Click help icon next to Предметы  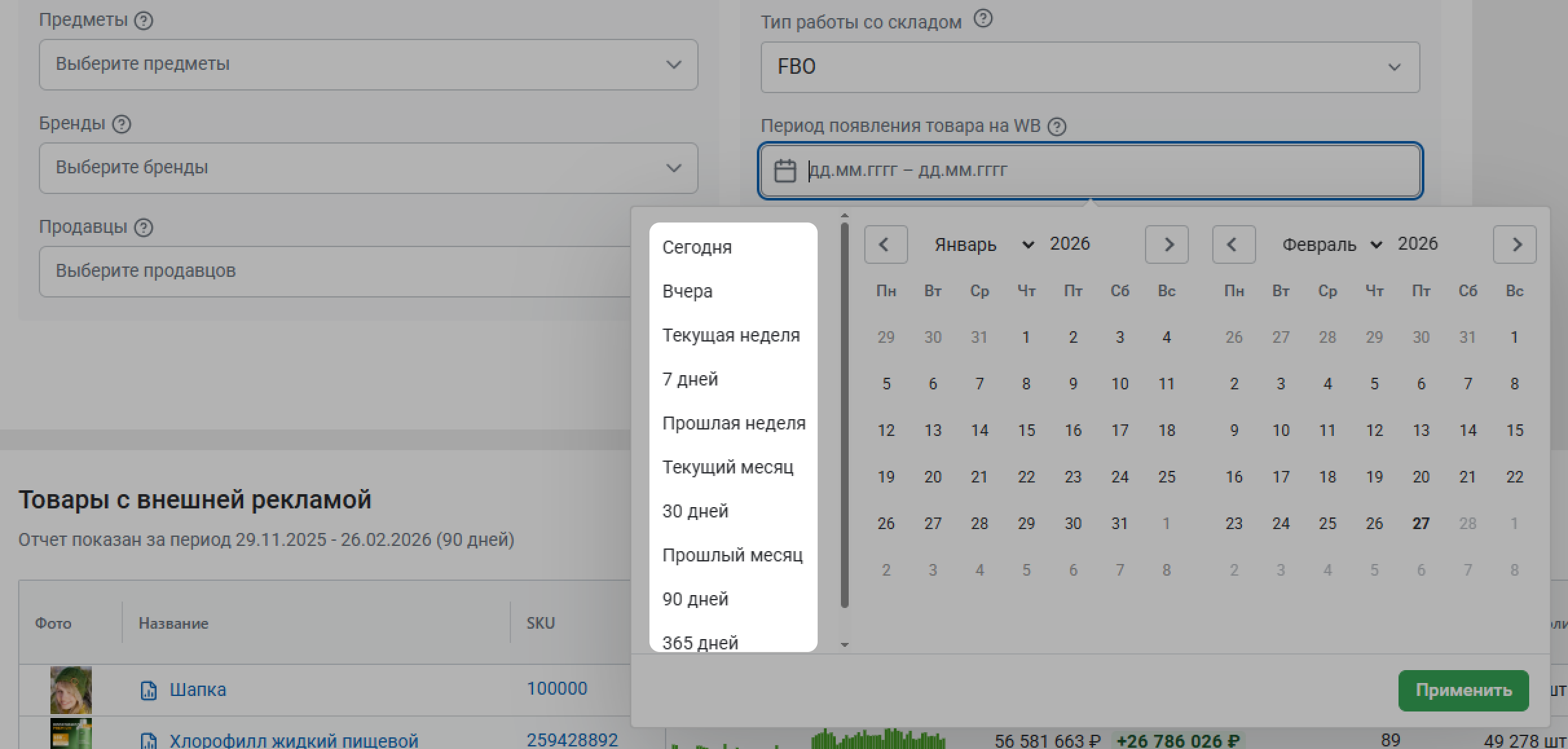[144, 21]
